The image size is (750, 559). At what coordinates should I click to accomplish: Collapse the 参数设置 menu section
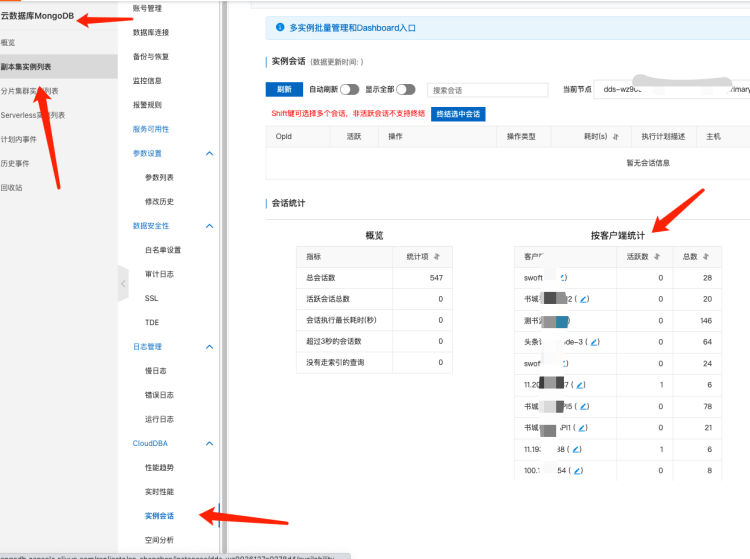[209, 153]
